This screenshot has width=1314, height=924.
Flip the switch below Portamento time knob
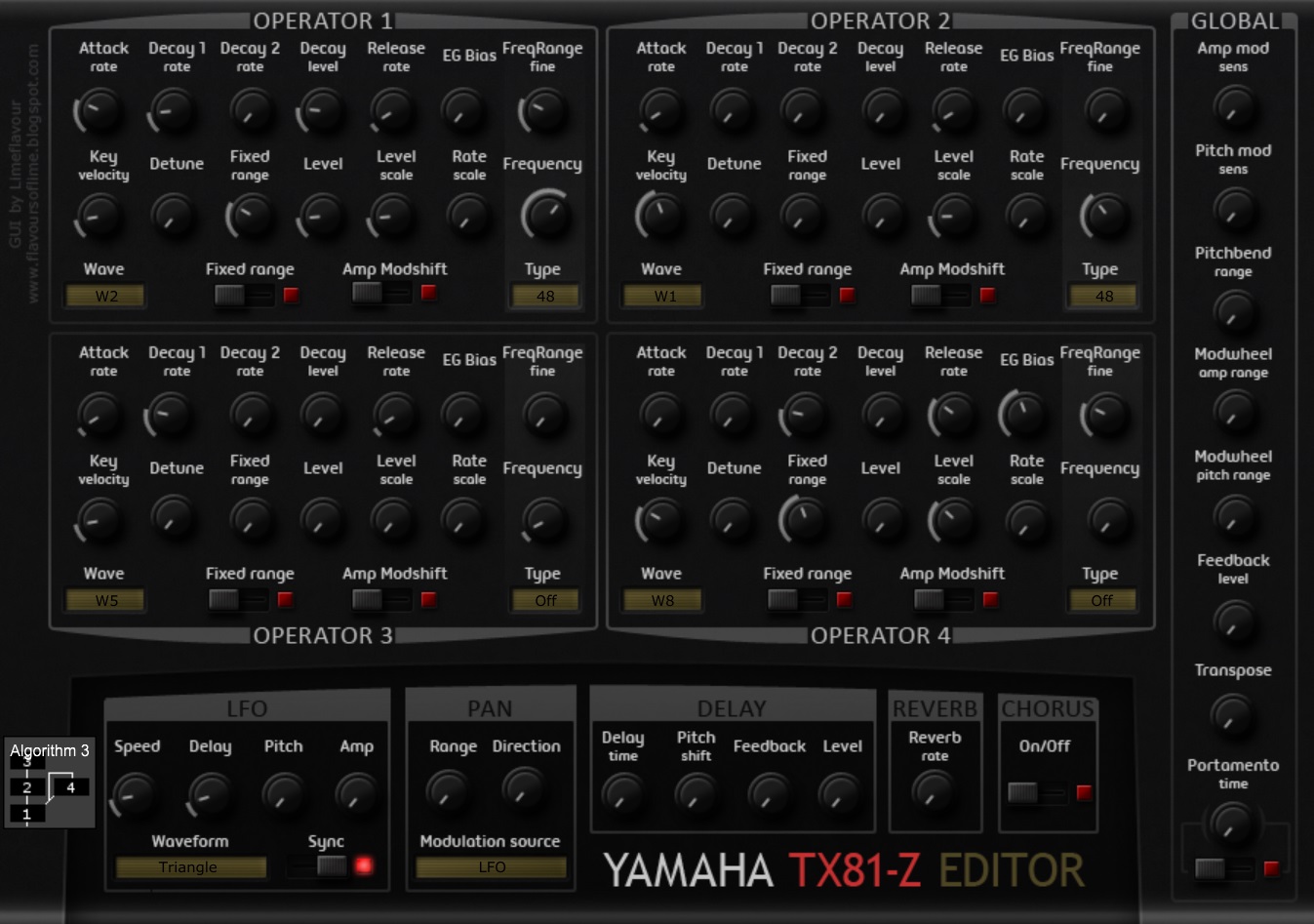[x=1224, y=868]
